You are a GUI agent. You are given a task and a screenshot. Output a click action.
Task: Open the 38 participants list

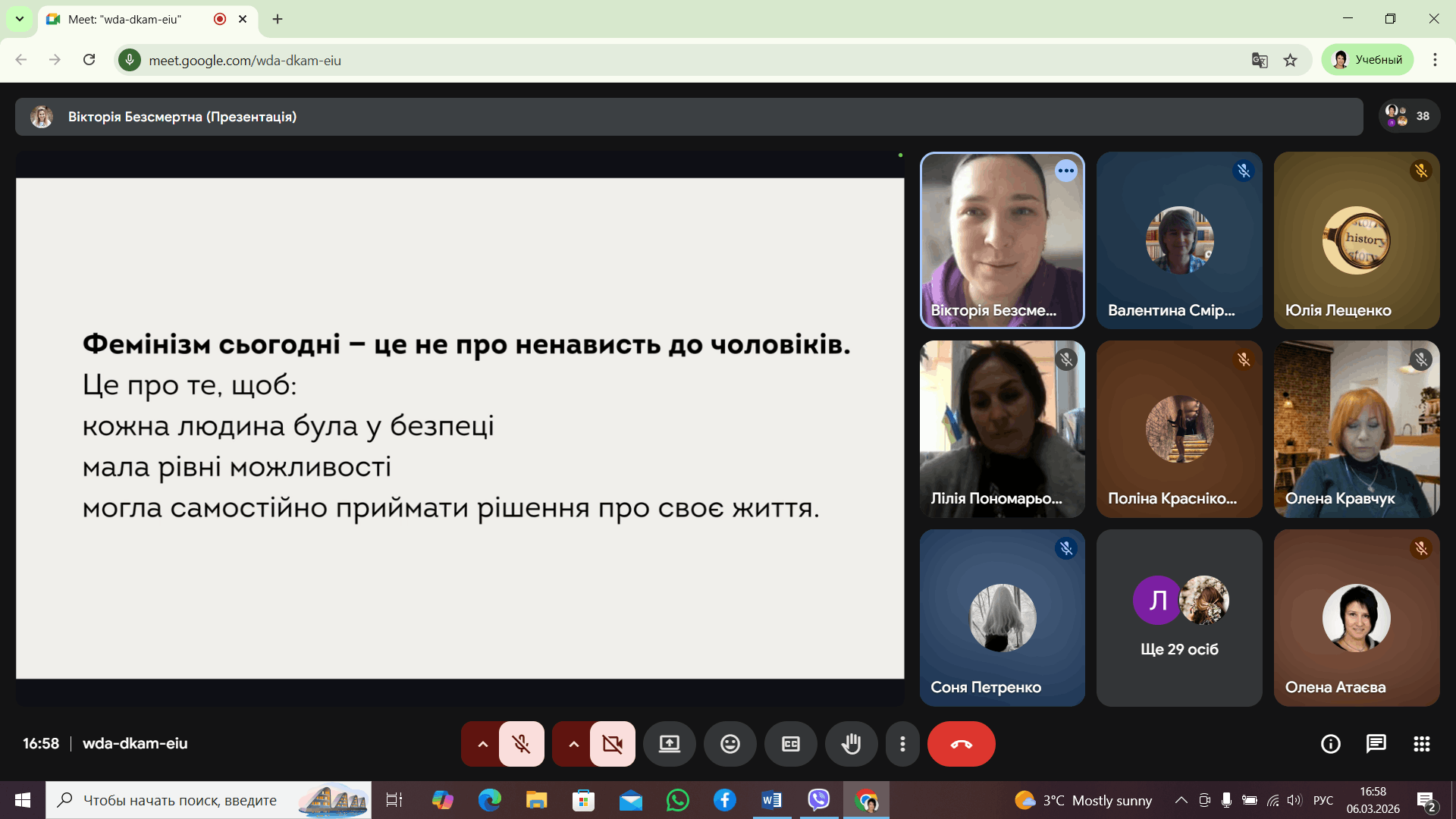click(x=1409, y=116)
